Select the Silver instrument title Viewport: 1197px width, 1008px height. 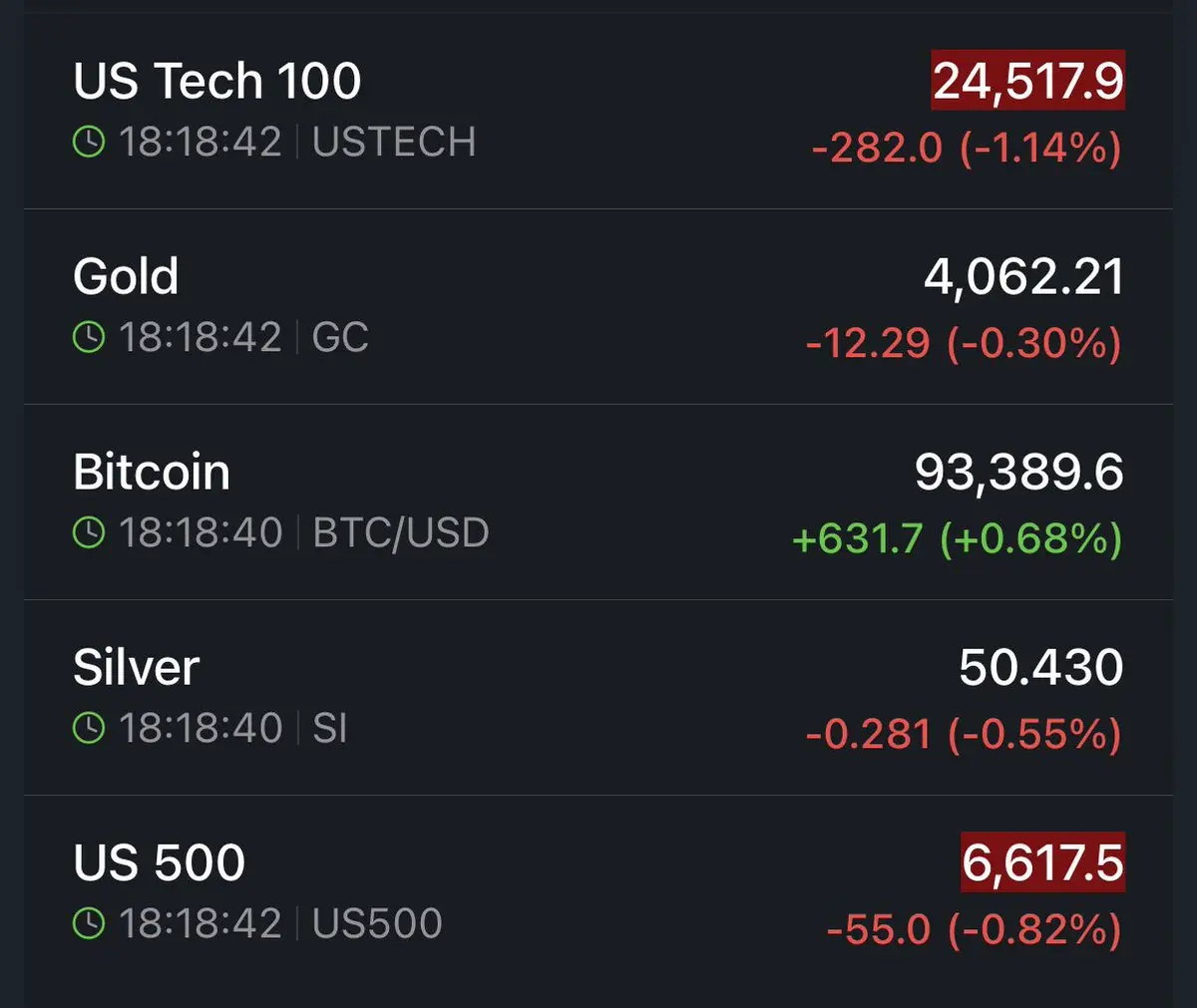pyautogui.click(x=137, y=667)
